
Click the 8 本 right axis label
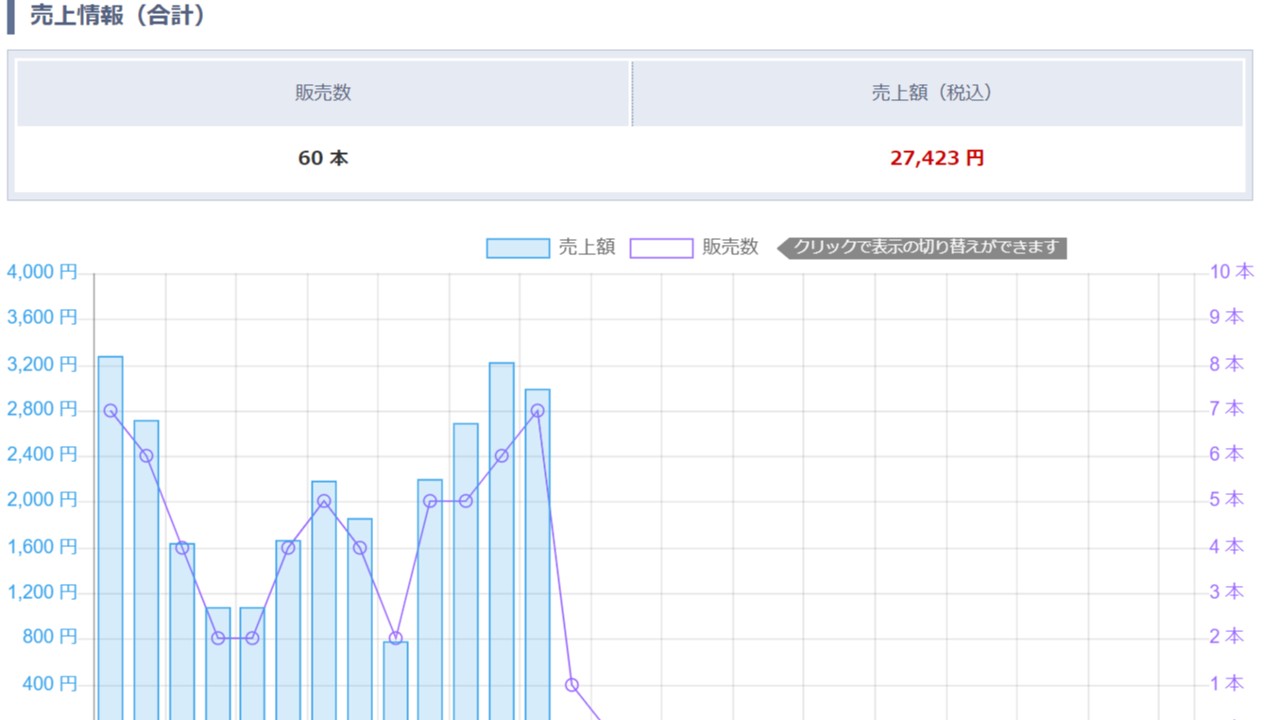[x=1227, y=363]
